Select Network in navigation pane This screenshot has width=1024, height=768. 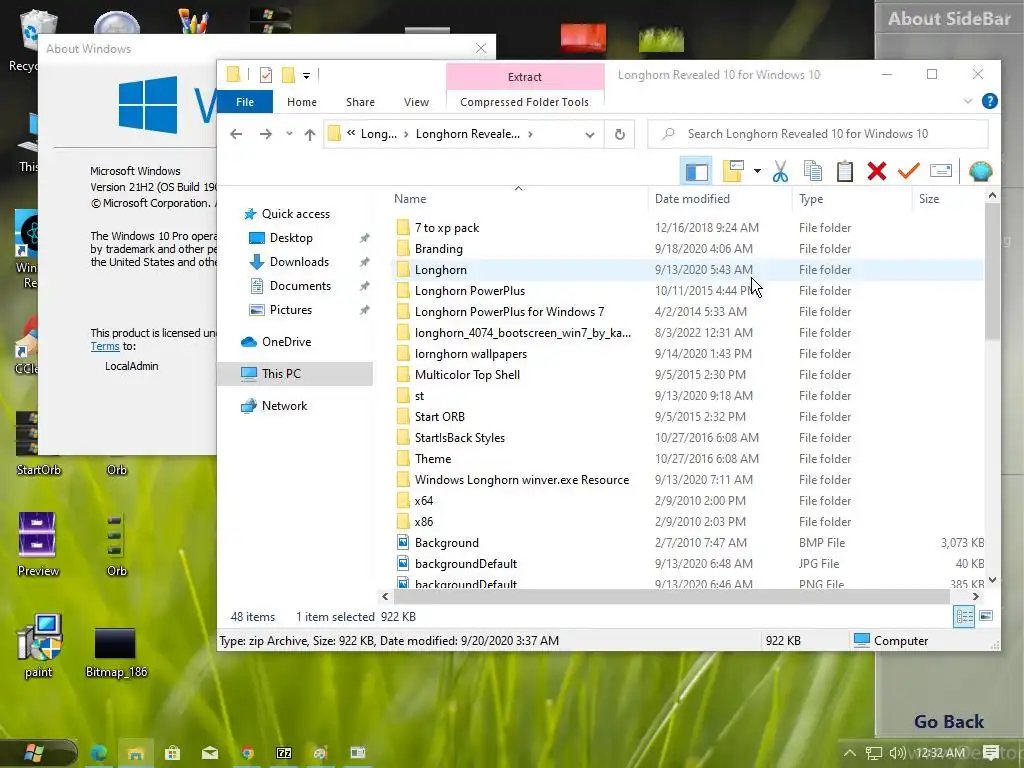click(284, 406)
